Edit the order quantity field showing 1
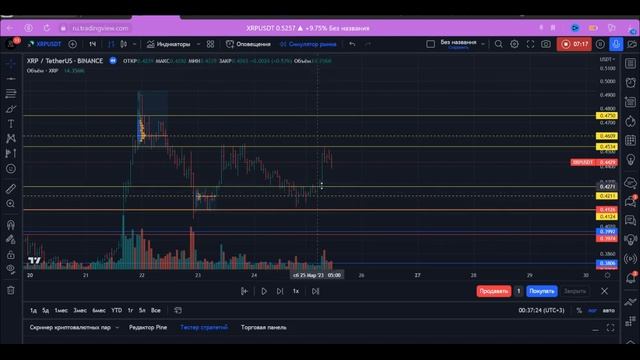This screenshot has width=640, height=360. pyautogui.click(x=518, y=291)
